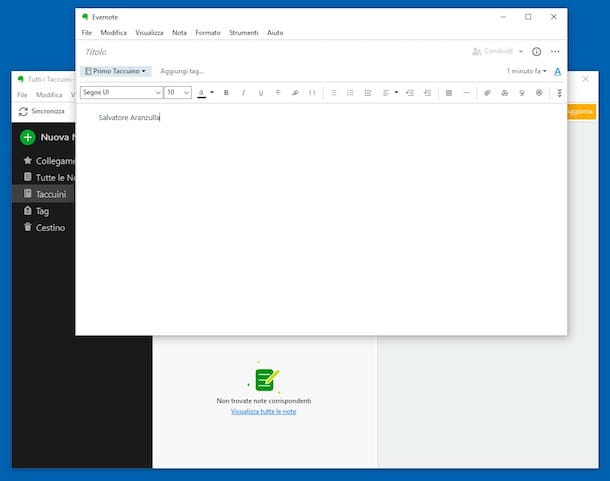This screenshot has height=481, width=610.
Task: Insert a code block
Action: click(312, 93)
